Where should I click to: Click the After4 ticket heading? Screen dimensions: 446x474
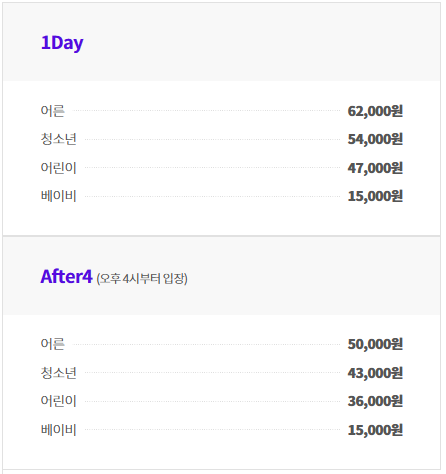tap(66, 276)
